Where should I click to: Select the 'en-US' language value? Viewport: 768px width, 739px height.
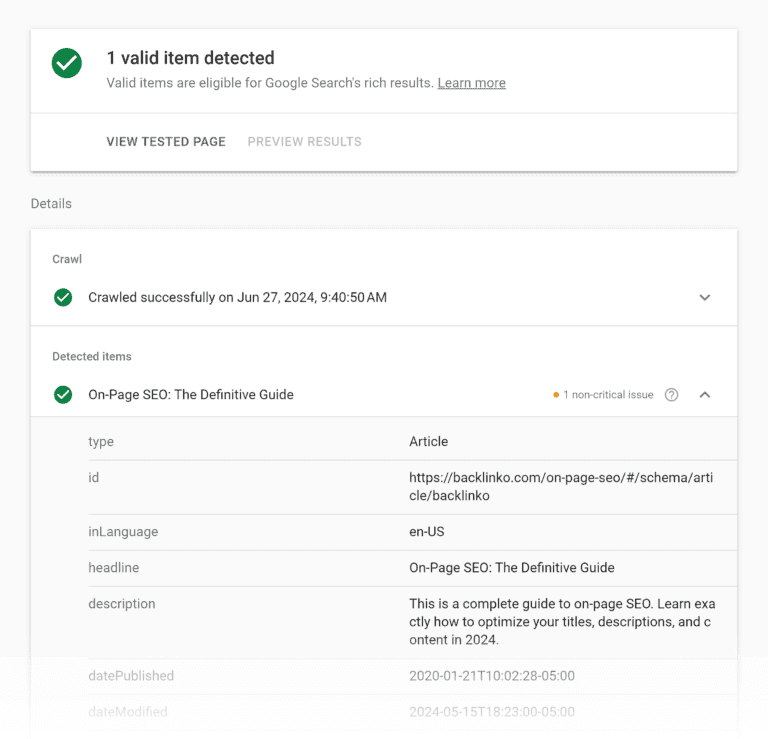coord(427,532)
